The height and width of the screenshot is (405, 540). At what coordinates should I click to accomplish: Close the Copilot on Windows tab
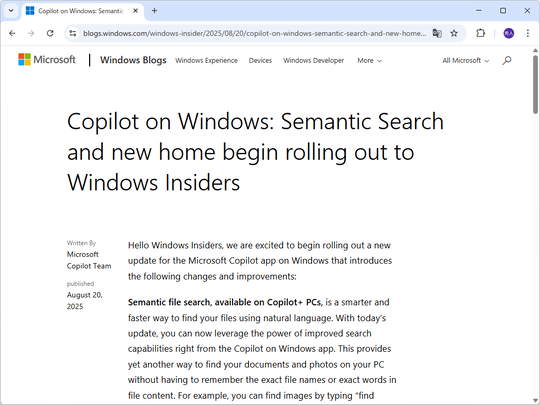136,11
